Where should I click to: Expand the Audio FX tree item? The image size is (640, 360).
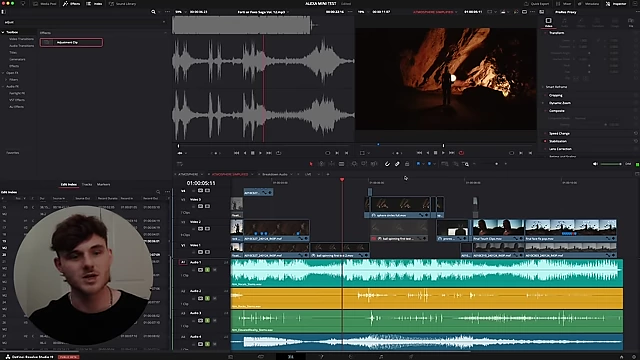coord(3,87)
